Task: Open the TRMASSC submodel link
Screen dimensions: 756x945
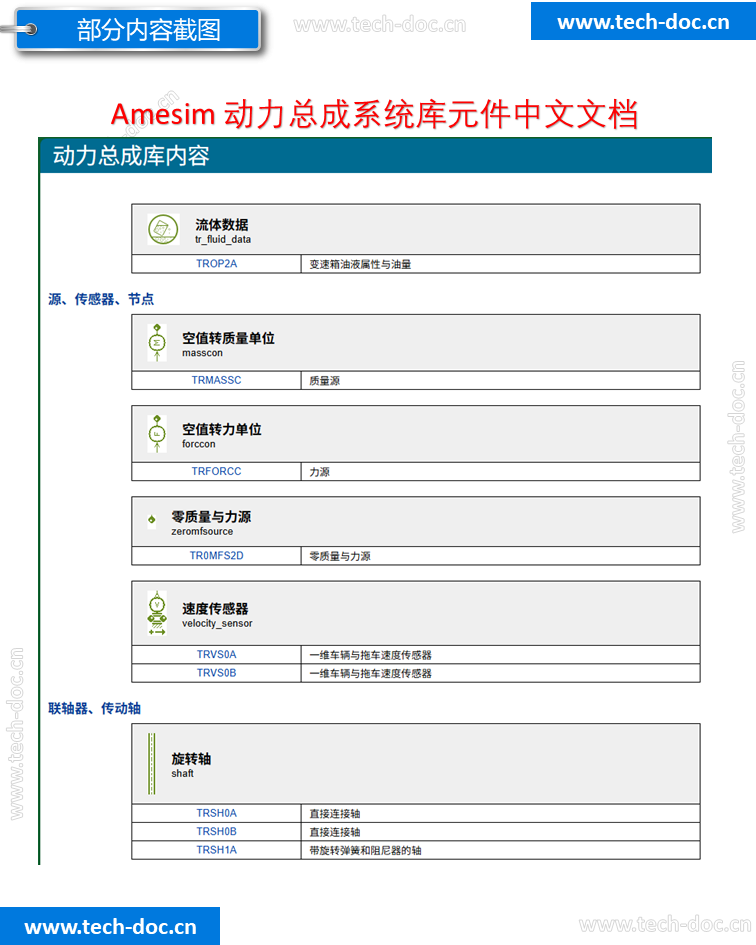Action: click(x=216, y=380)
